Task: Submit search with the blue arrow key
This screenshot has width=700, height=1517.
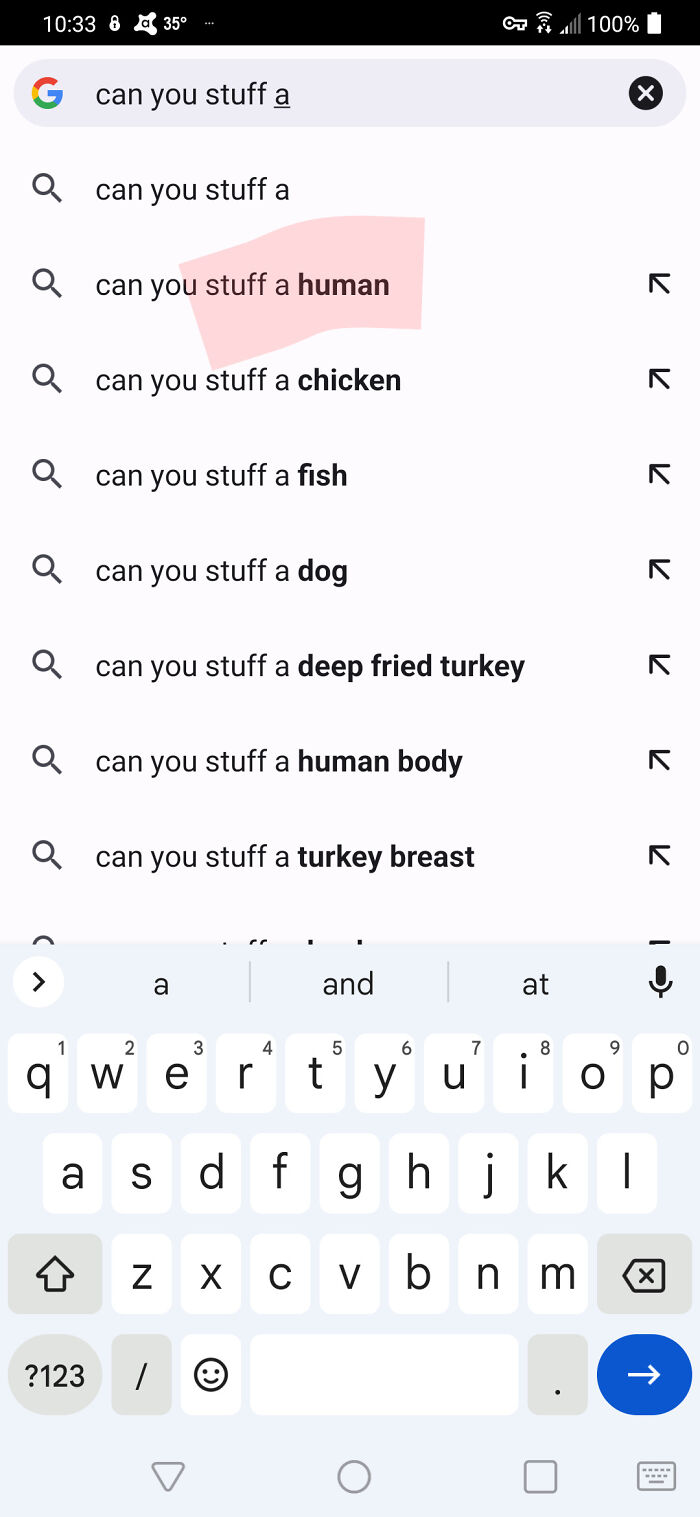Action: 643,1374
